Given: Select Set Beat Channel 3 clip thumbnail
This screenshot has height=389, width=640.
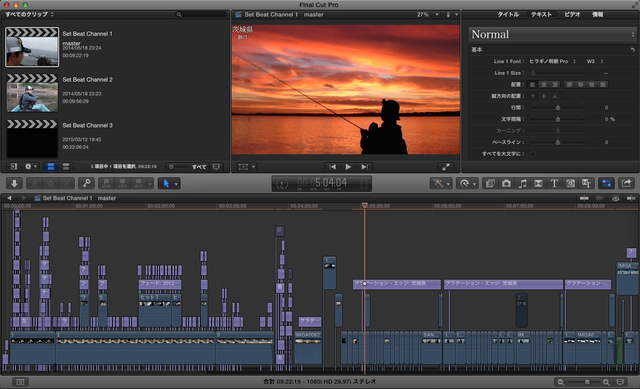Looking at the screenshot, I should pyautogui.click(x=32, y=138).
